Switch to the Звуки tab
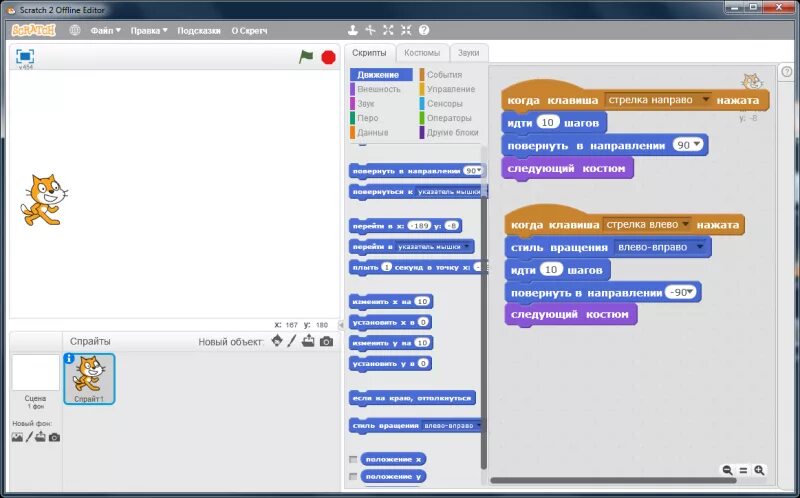 [x=468, y=53]
